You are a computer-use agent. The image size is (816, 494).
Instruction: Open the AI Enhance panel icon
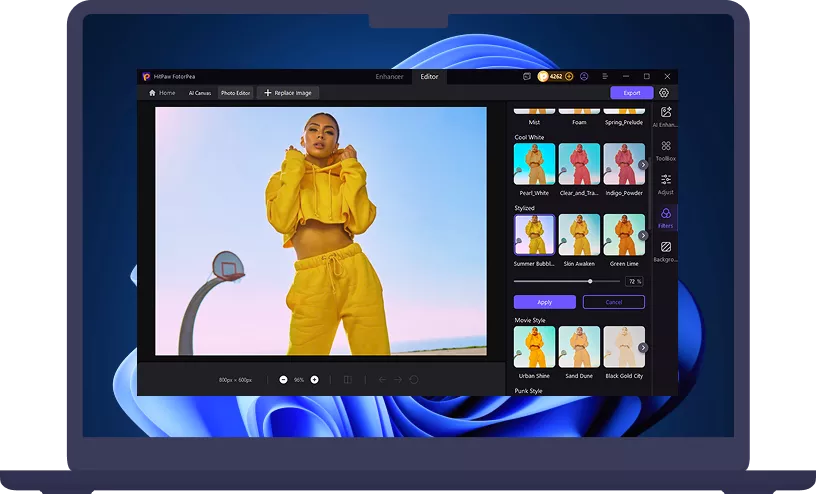(666, 113)
